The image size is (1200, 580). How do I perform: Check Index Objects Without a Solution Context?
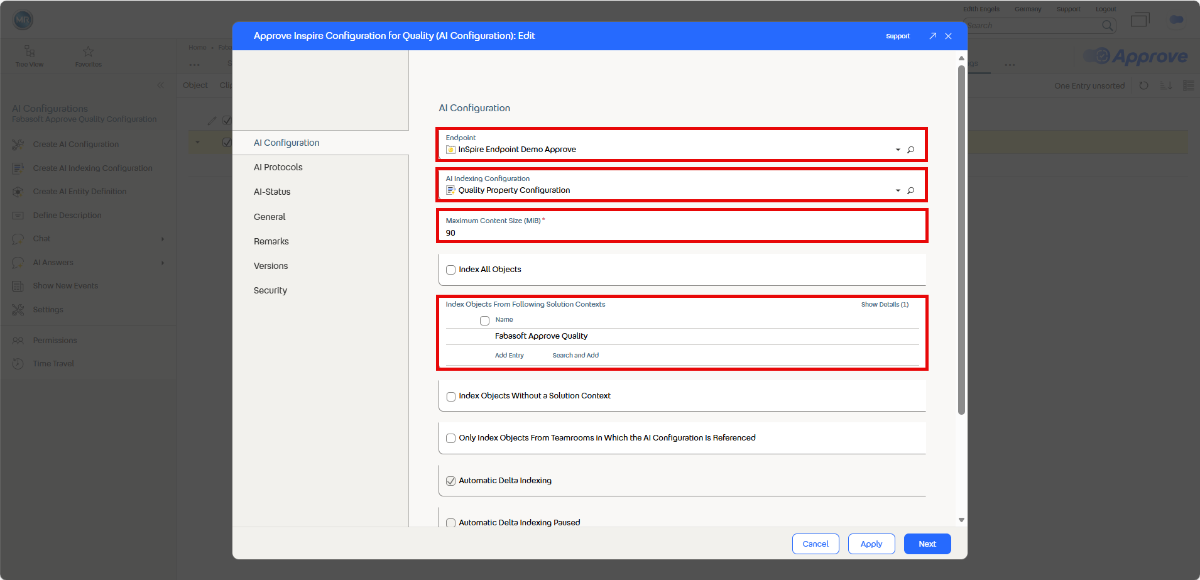[x=451, y=396]
